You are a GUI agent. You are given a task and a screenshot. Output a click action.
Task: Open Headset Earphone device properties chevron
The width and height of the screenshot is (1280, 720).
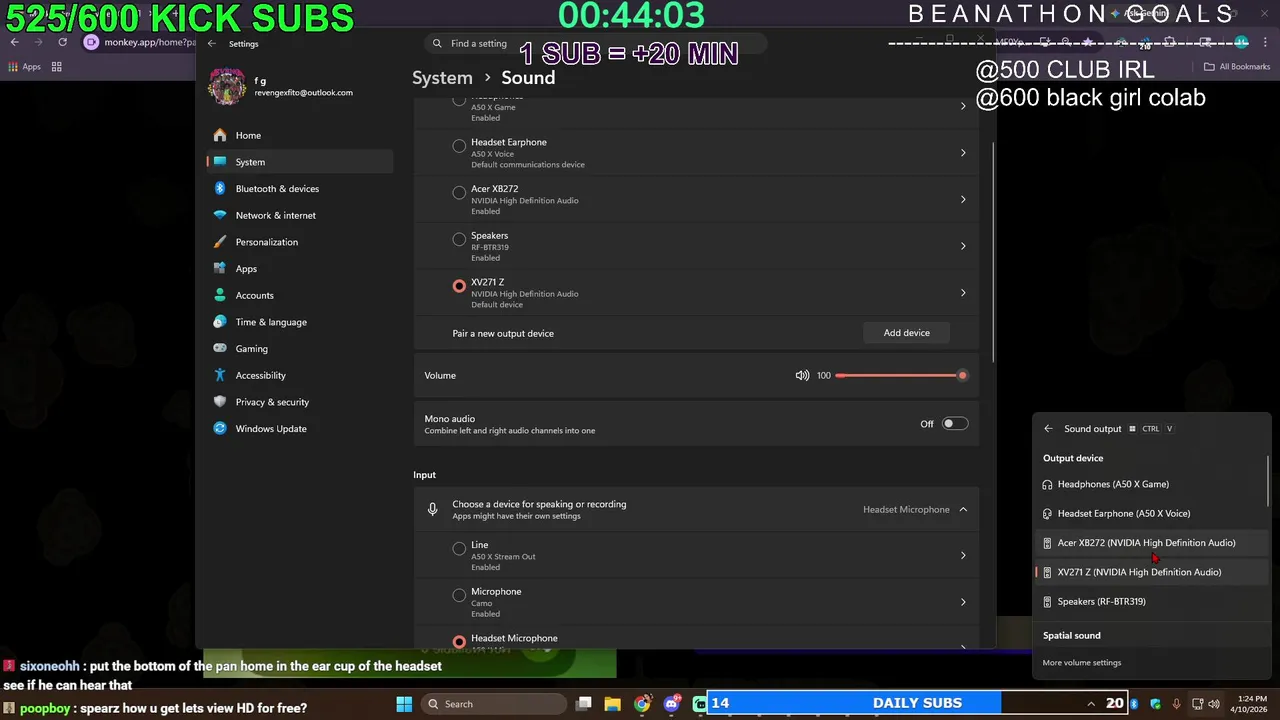[963, 153]
